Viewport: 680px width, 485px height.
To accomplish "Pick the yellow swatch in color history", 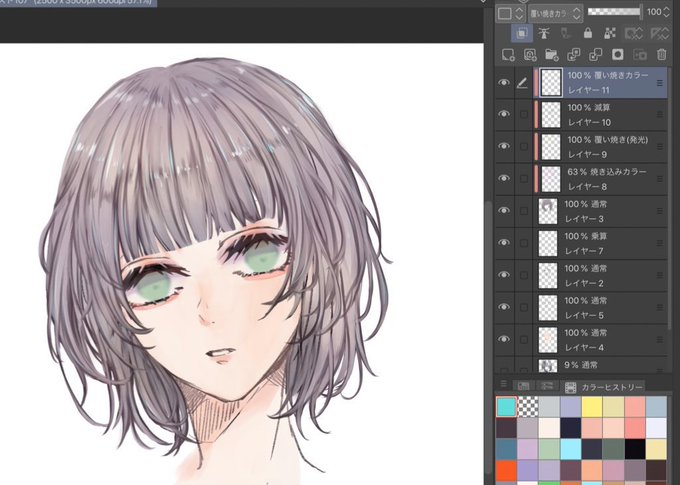I will coord(592,407).
